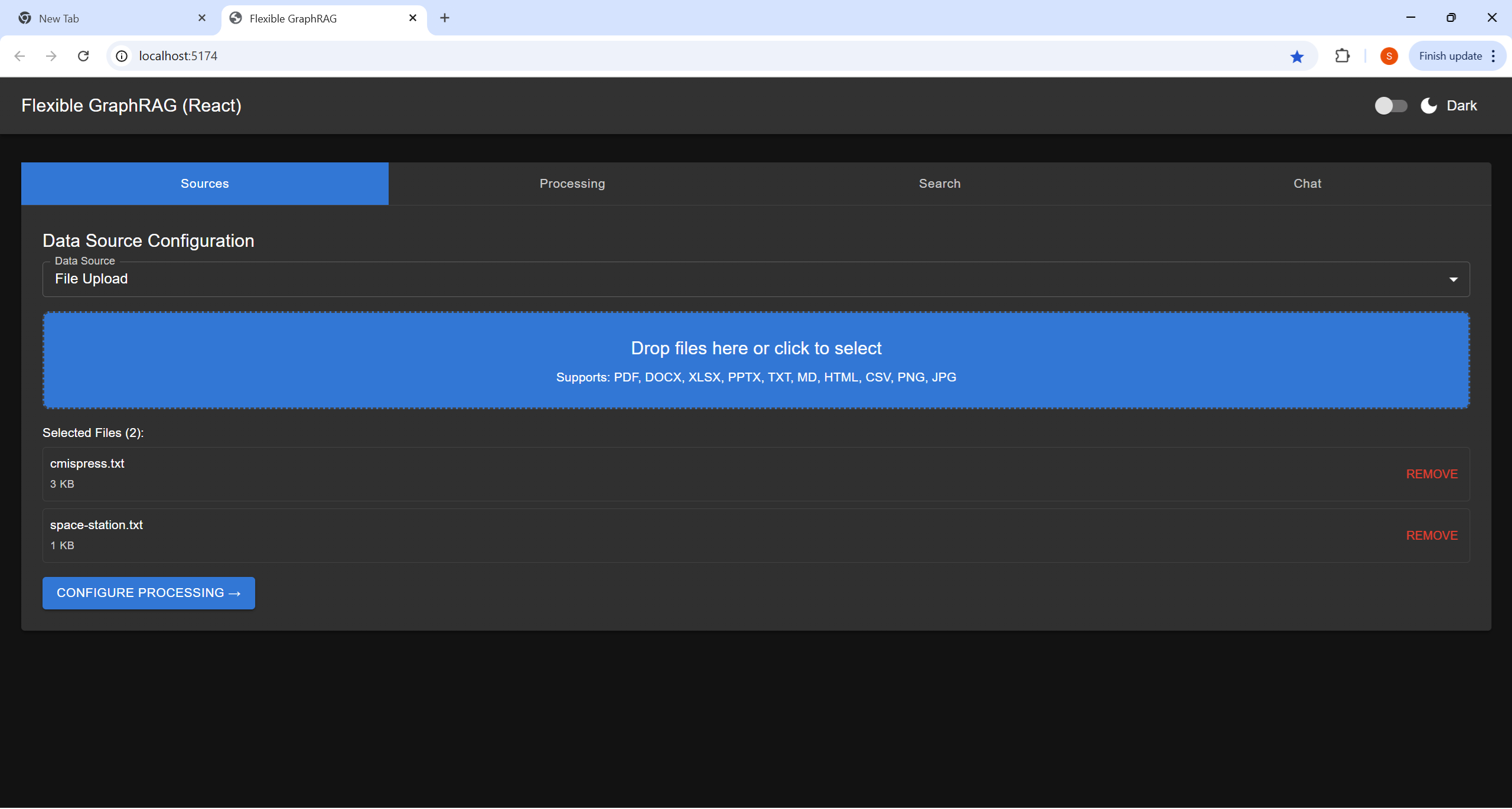Open the File Upload data source selector
This screenshot has width=1512, height=809.
(755, 279)
